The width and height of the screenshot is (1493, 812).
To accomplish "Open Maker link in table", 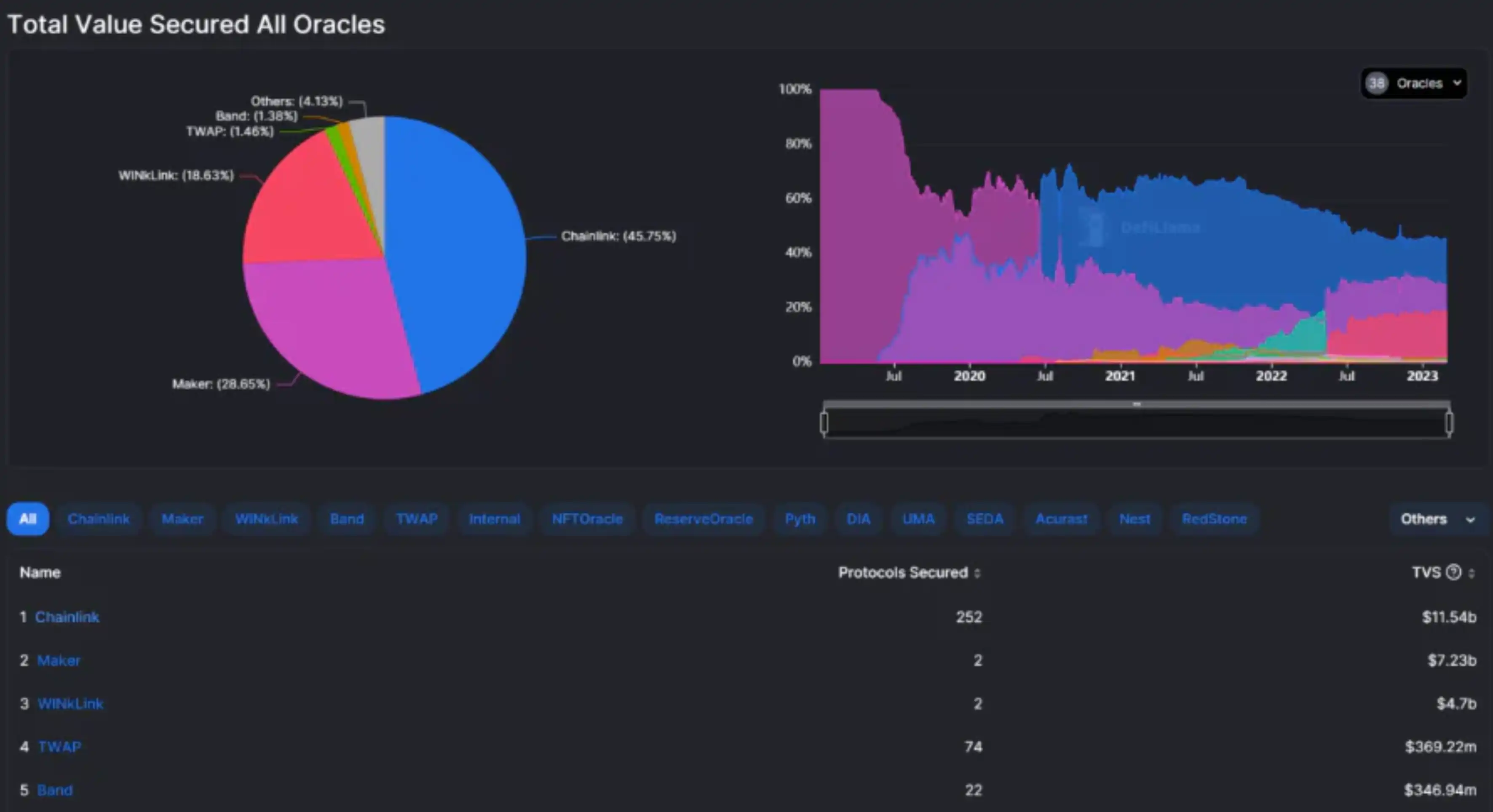I will click(x=59, y=660).
